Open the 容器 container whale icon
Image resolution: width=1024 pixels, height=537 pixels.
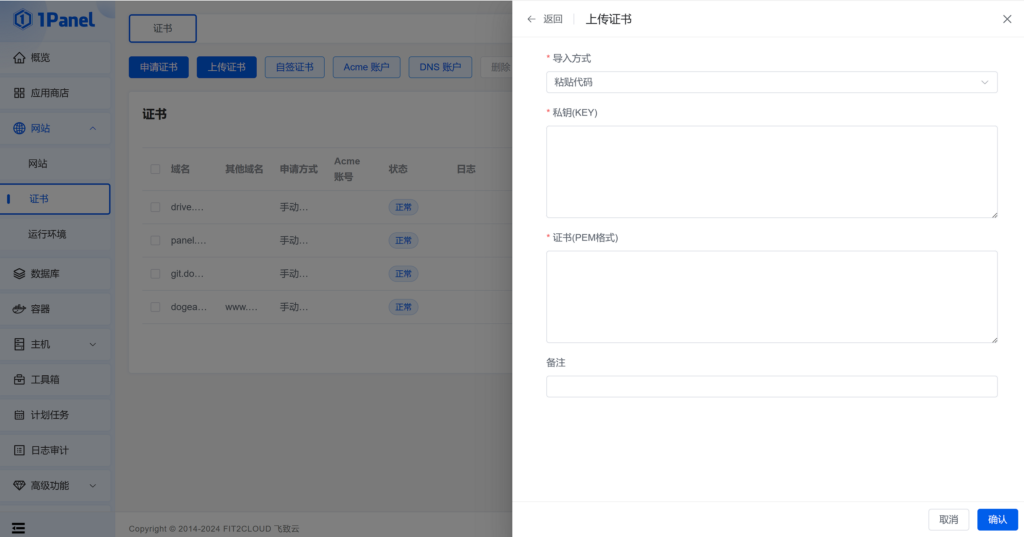[20, 309]
